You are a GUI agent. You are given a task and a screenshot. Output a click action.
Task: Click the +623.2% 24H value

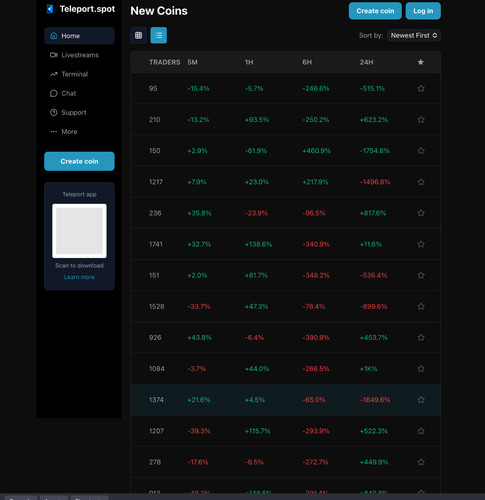pos(374,120)
